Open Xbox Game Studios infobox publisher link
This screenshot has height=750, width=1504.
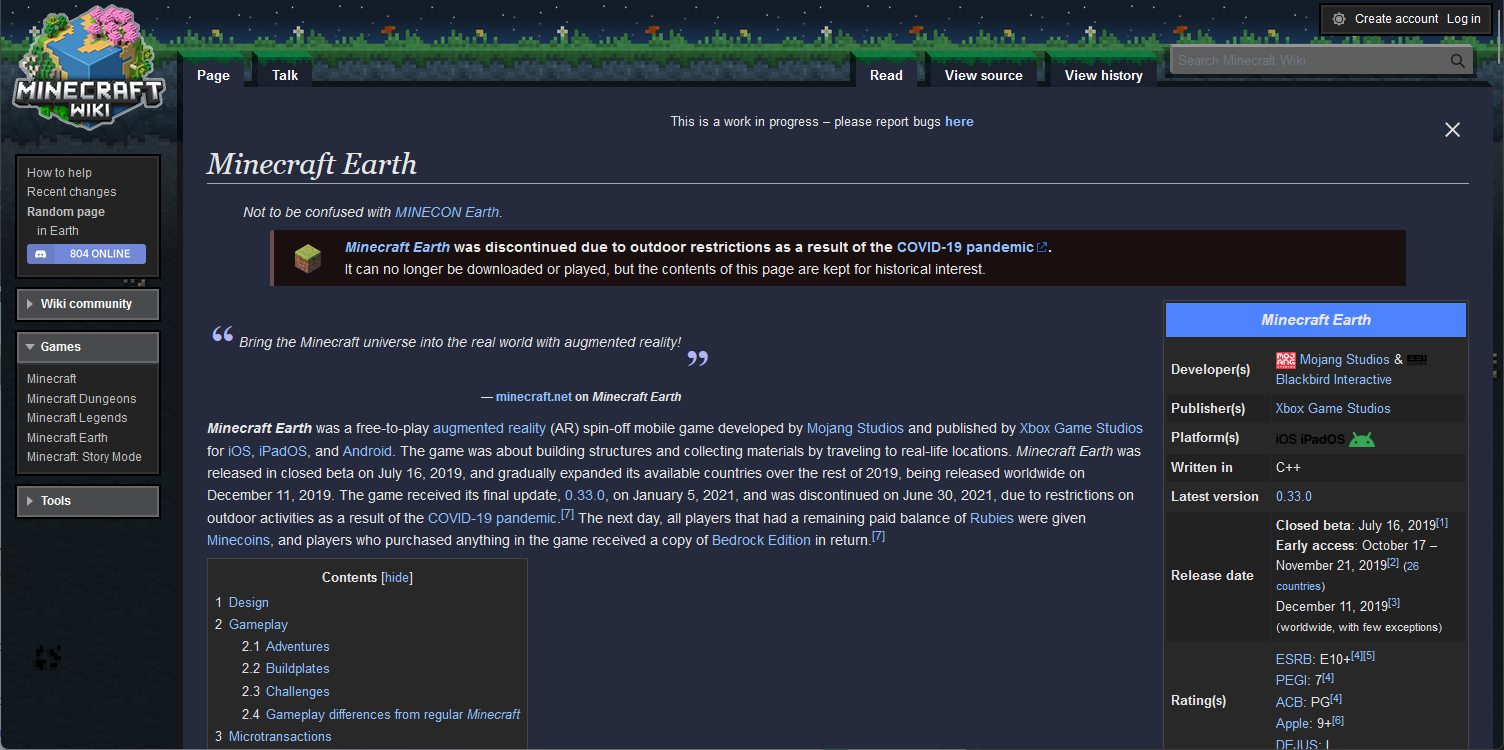tap(1333, 409)
